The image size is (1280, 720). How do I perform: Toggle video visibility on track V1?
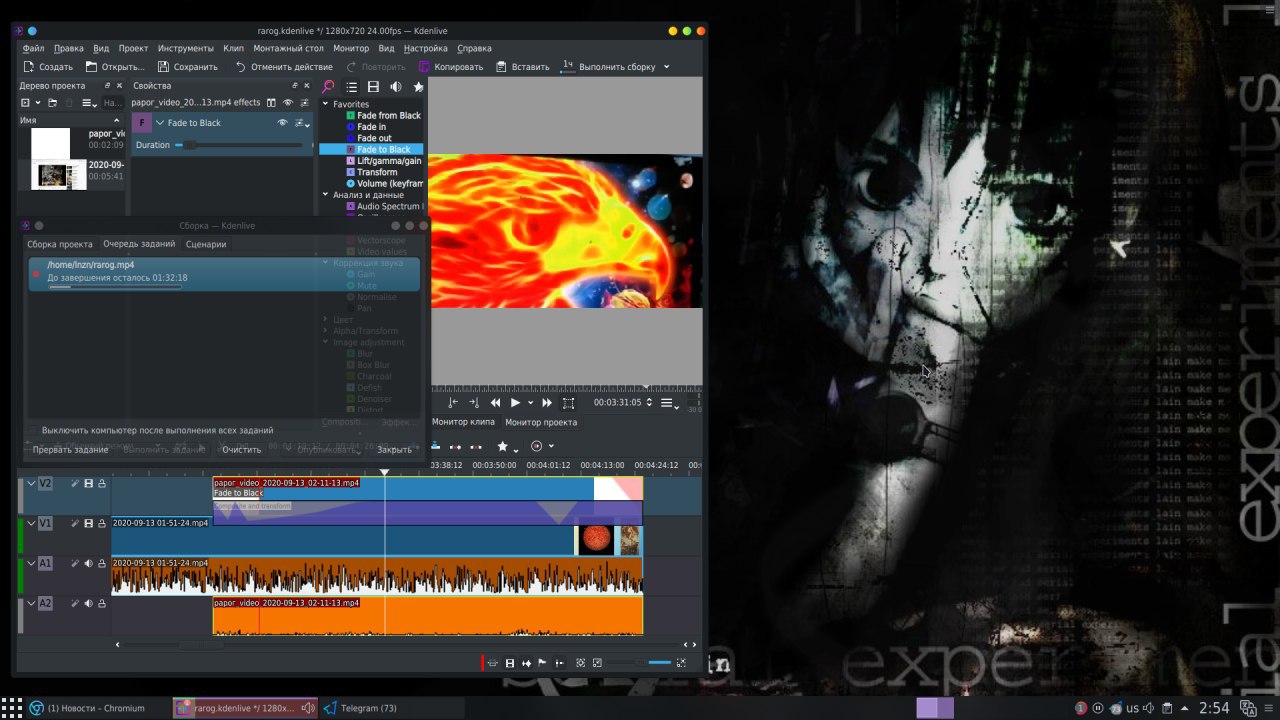pyautogui.click(x=88, y=524)
